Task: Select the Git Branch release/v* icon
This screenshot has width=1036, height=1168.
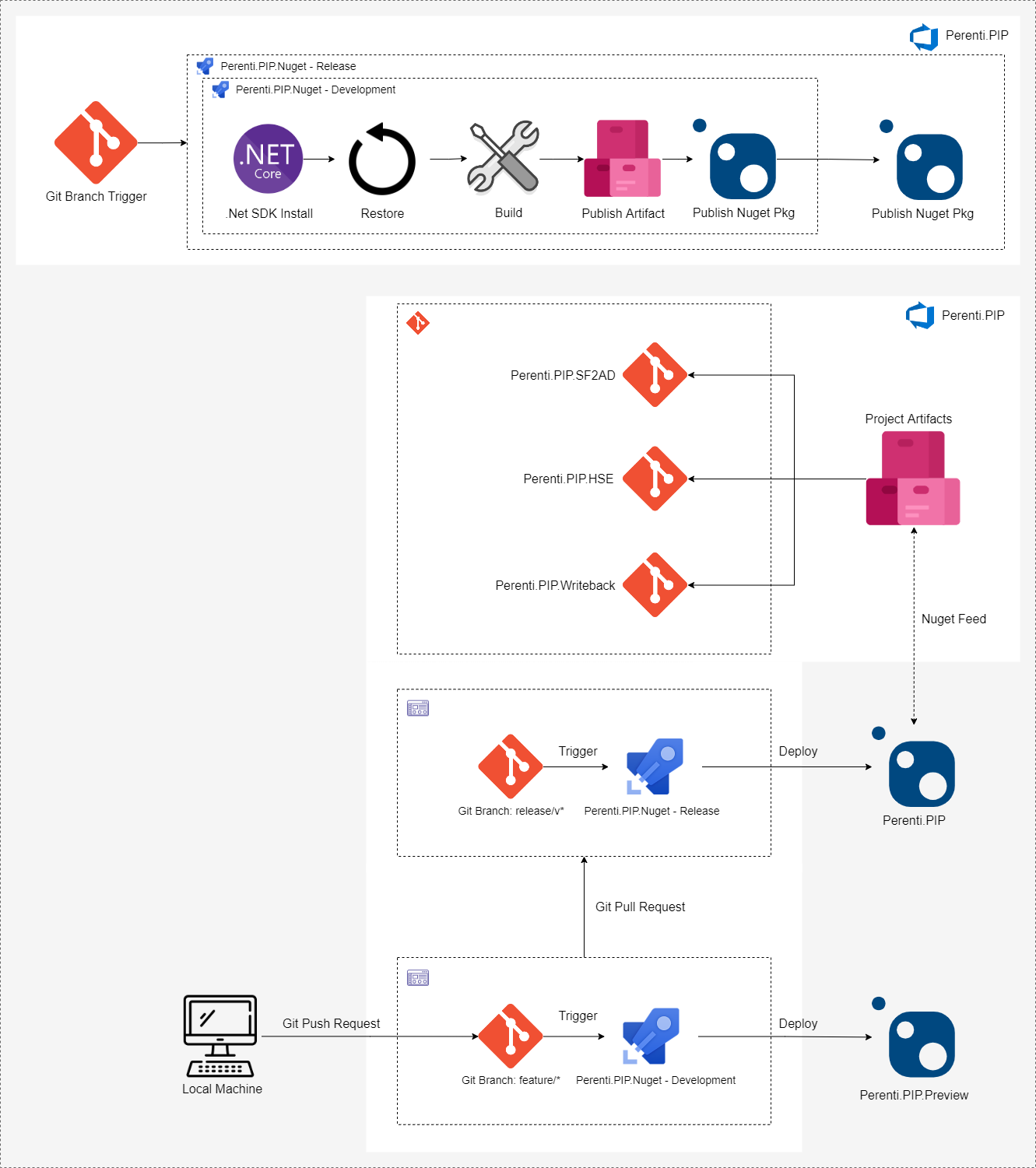Action: [x=510, y=766]
